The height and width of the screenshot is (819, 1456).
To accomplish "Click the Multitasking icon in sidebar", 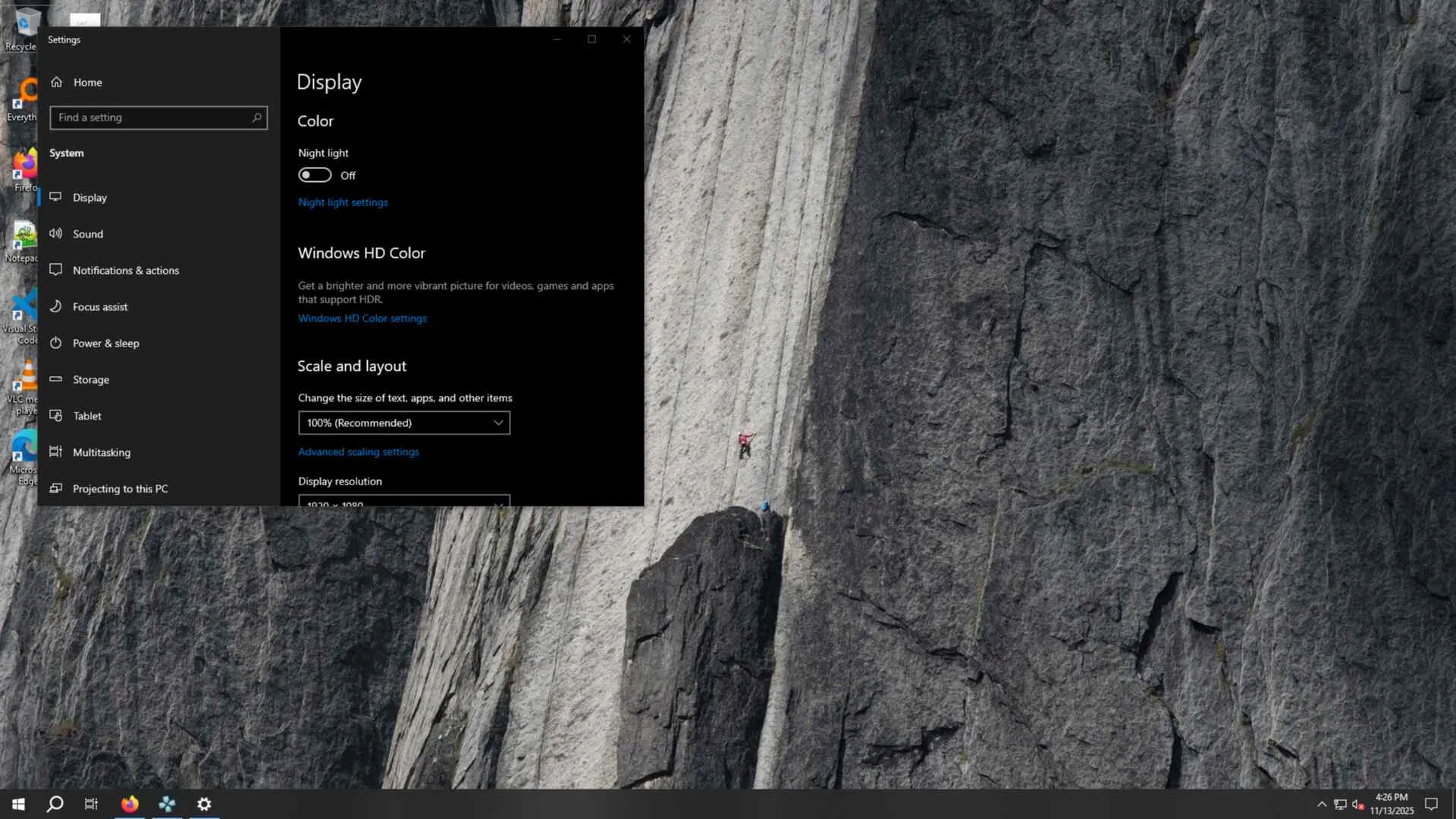I will click(x=55, y=452).
